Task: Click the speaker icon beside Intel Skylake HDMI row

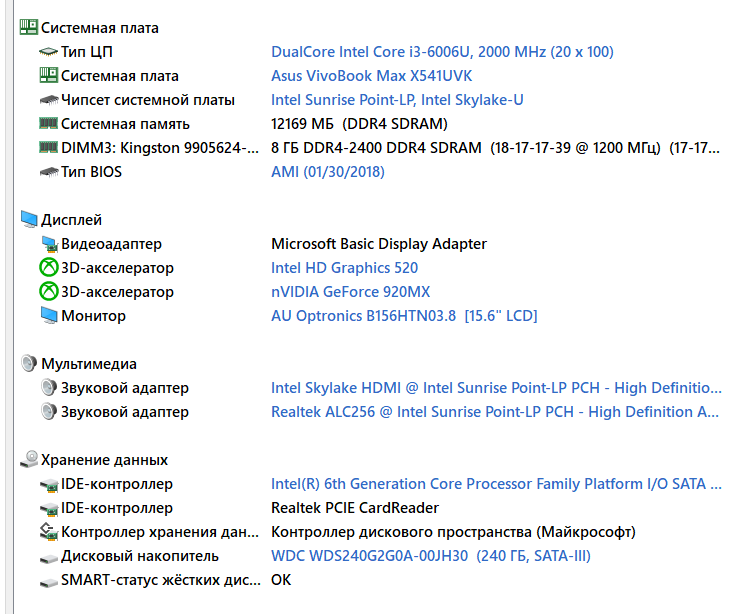Action: (49, 387)
